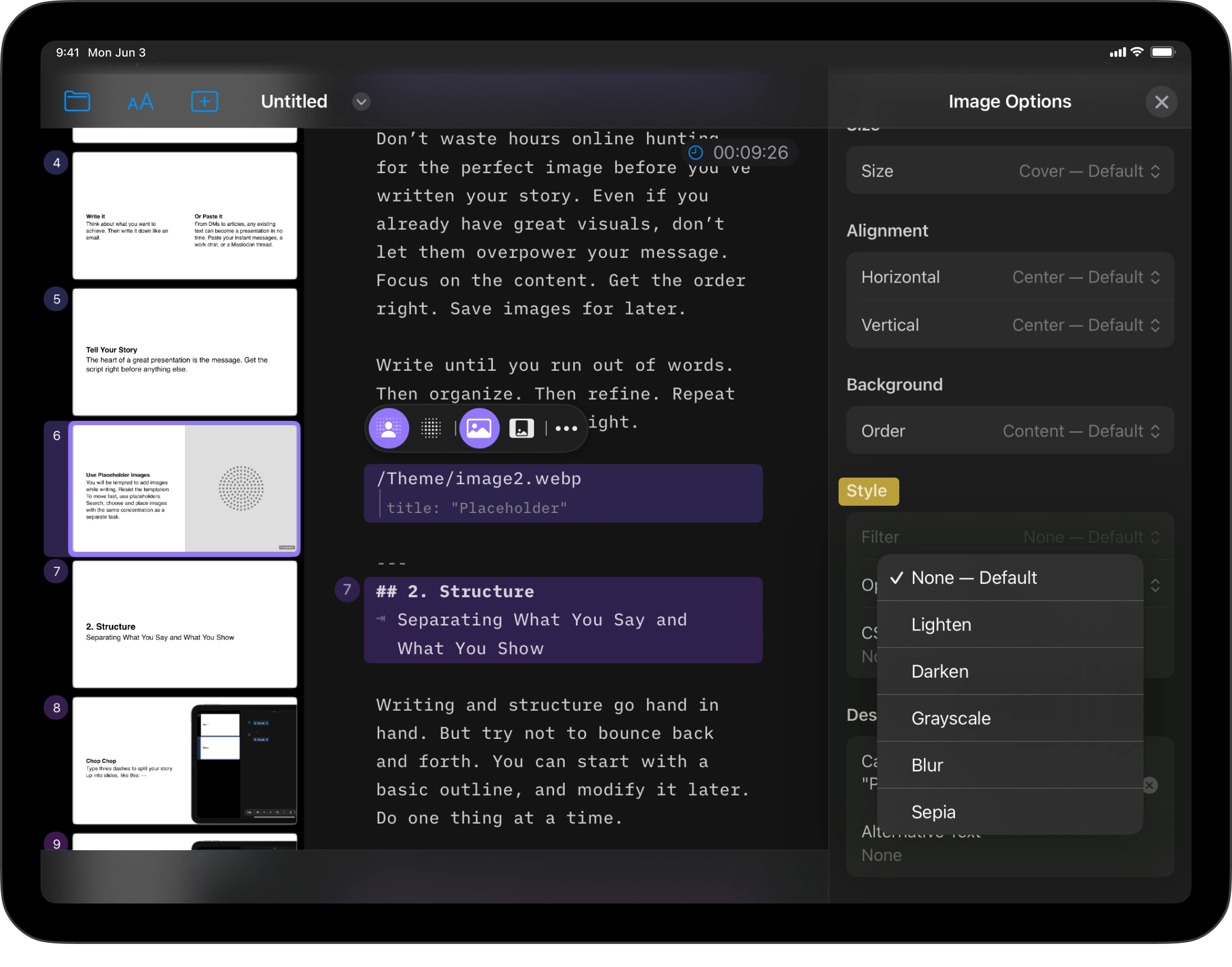Open the Horizontal alignment dropdown
1232x967 pixels.
coord(1009,277)
